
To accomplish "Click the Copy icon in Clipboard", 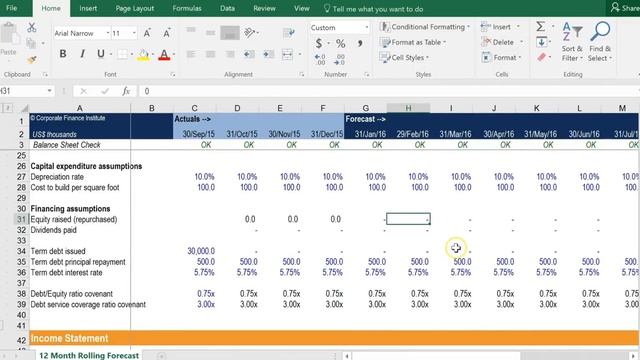I will (31, 42).
